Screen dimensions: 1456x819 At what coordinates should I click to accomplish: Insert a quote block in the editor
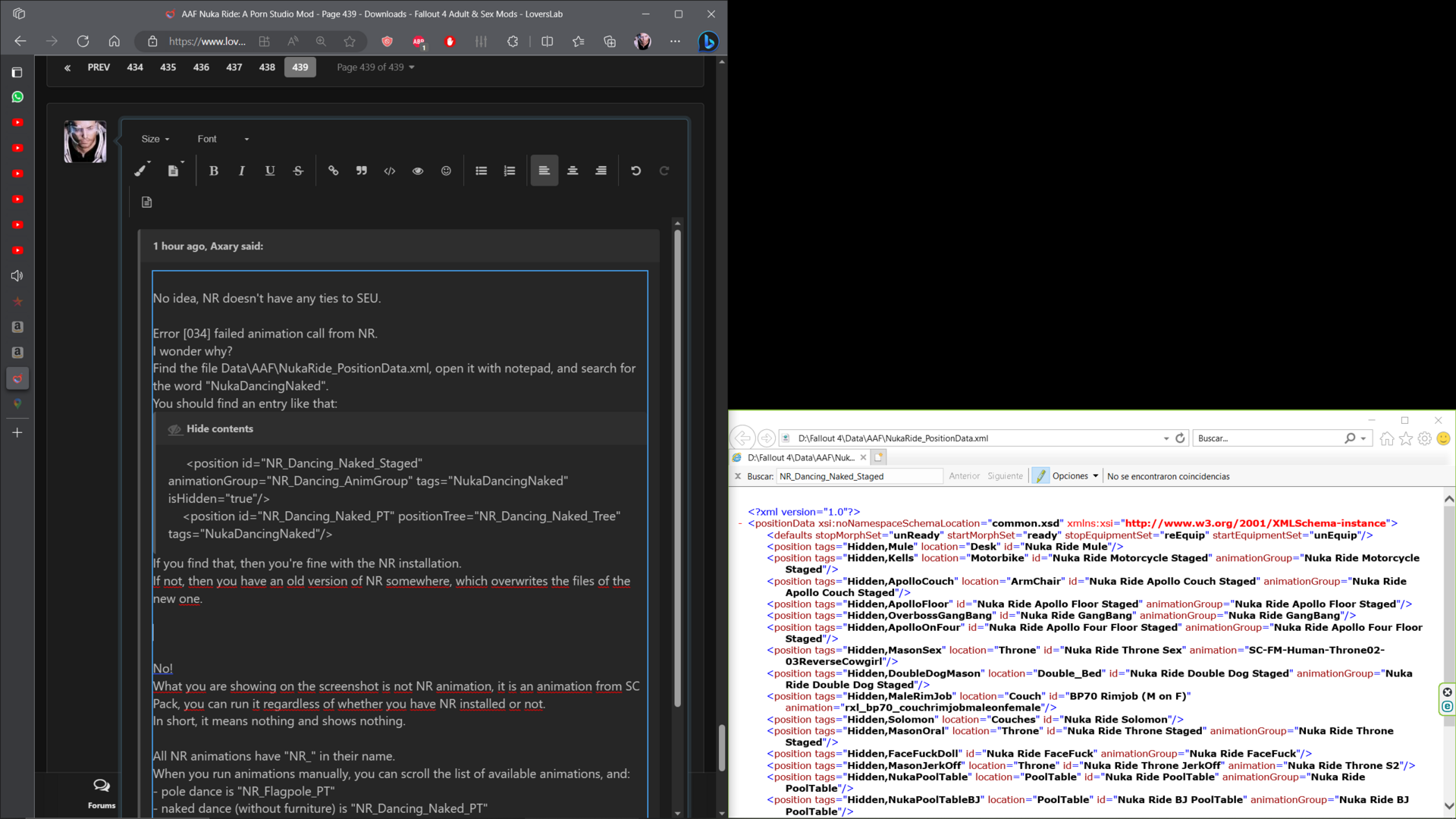(x=362, y=171)
